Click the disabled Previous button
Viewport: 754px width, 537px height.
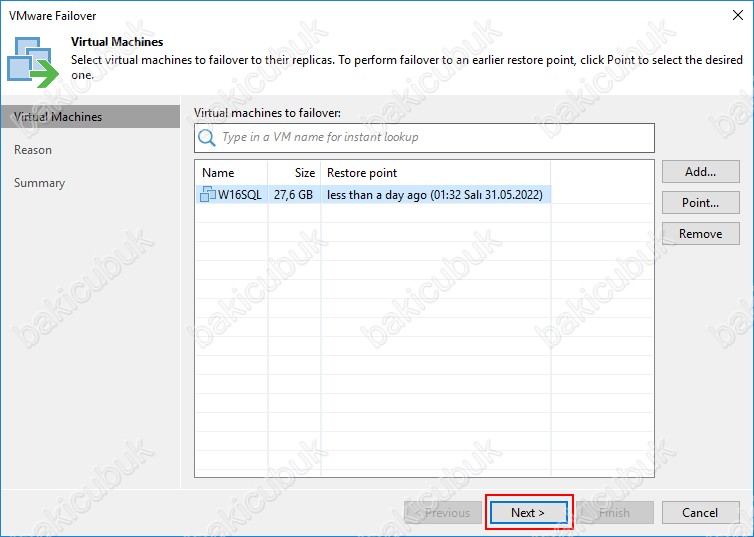[443, 513]
